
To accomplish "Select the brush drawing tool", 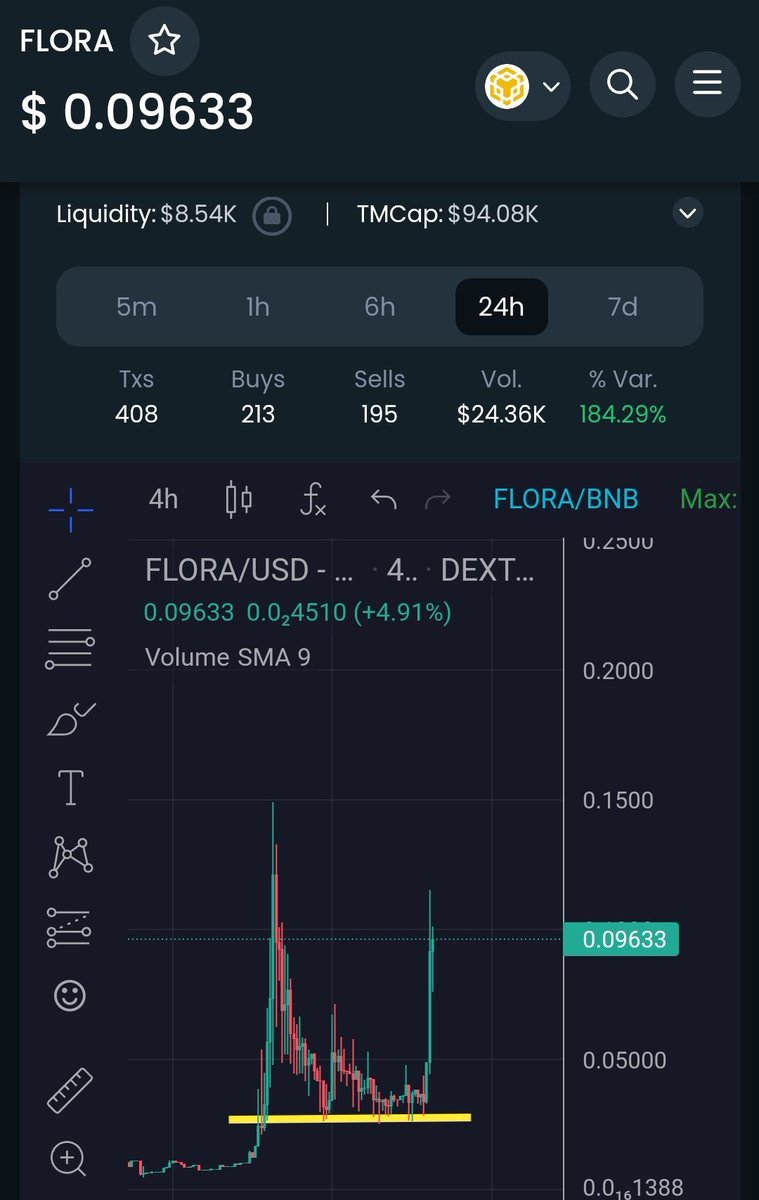I will tap(70, 719).
